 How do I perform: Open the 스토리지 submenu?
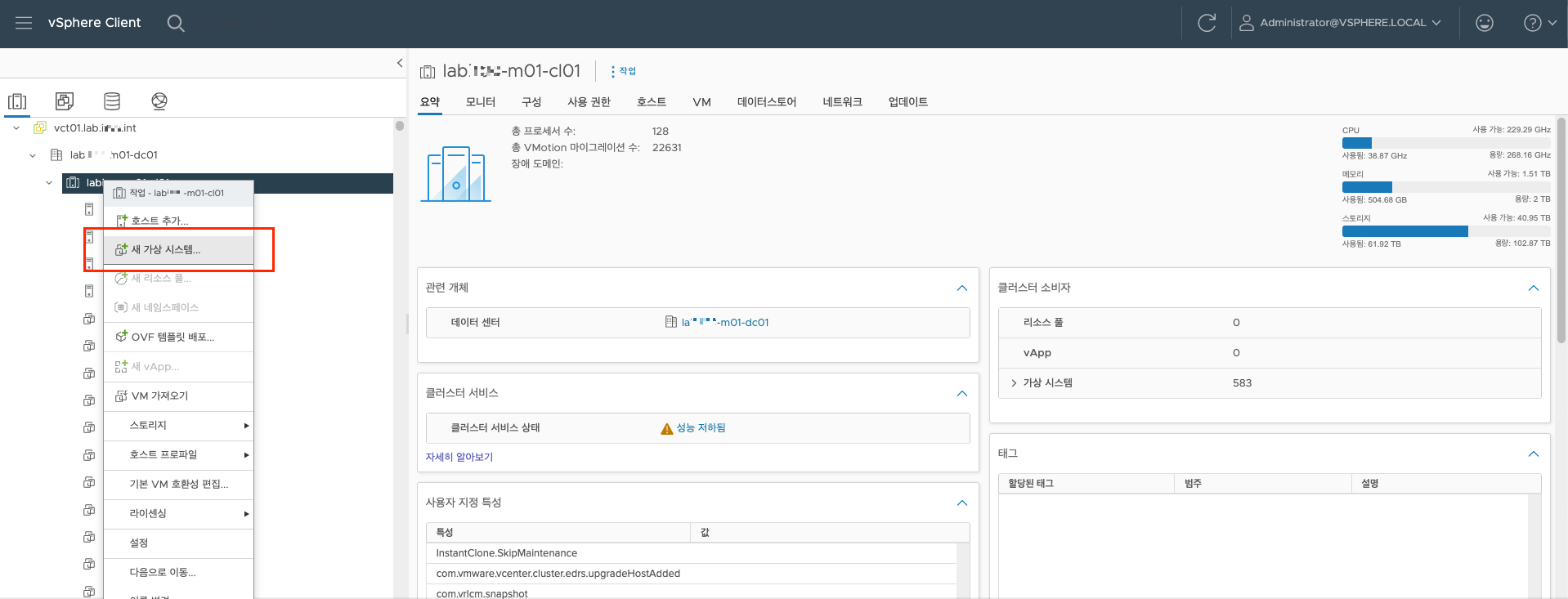(178, 425)
